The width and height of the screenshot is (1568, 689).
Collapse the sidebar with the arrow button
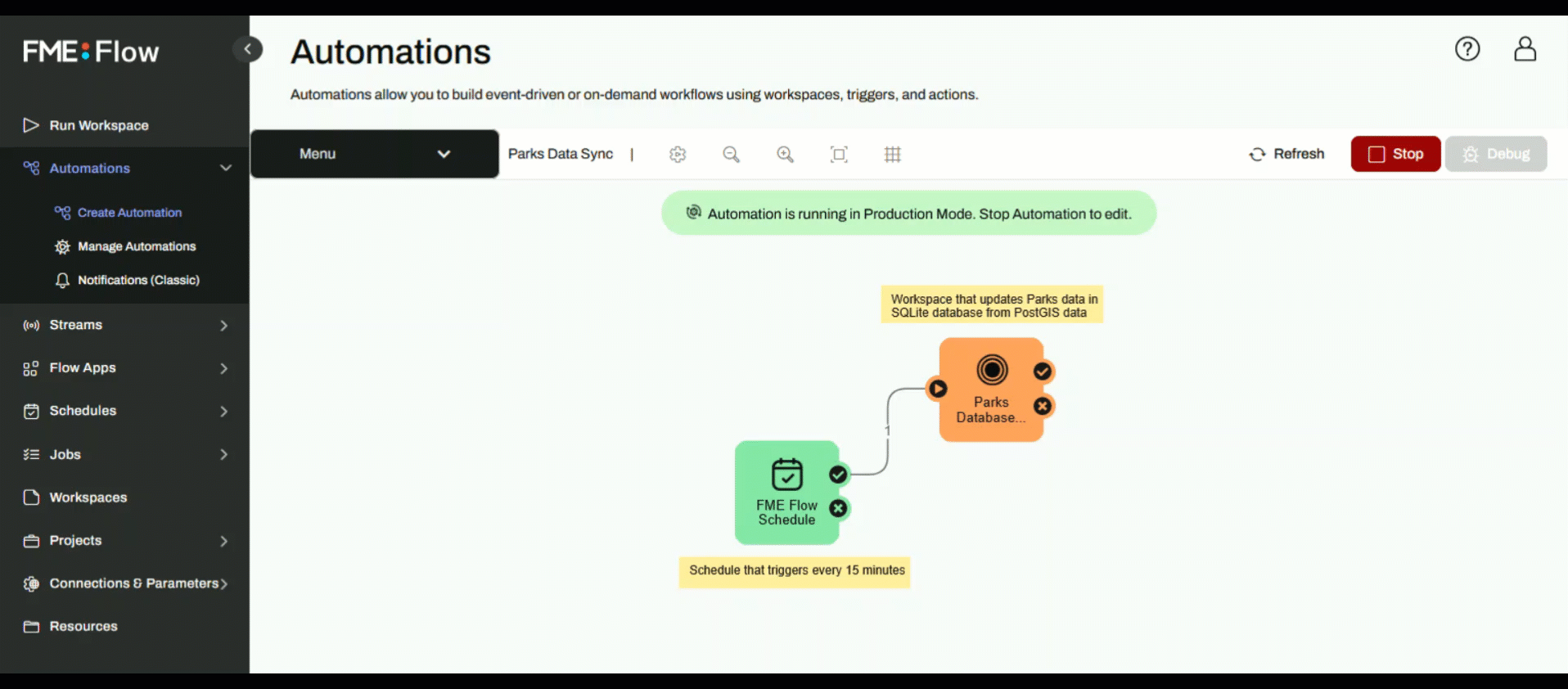tap(247, 49)
